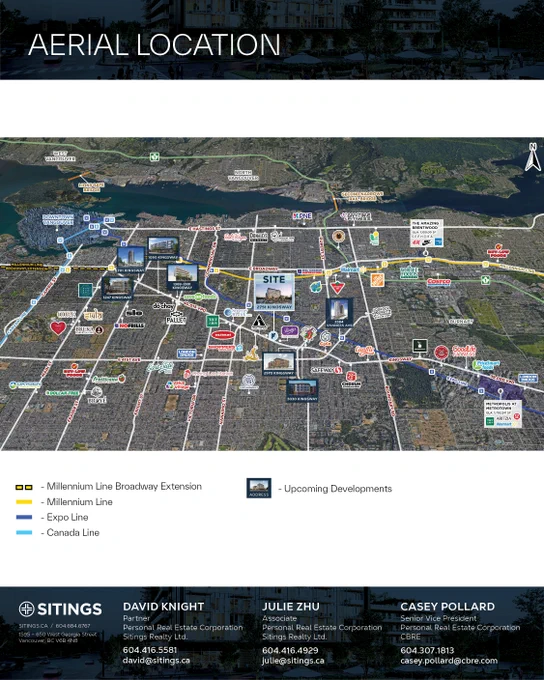The width and height of the screenshot is (544, 680).
Task: Click the Second Narrows bridge label
Action: click(x=363, y=196)
